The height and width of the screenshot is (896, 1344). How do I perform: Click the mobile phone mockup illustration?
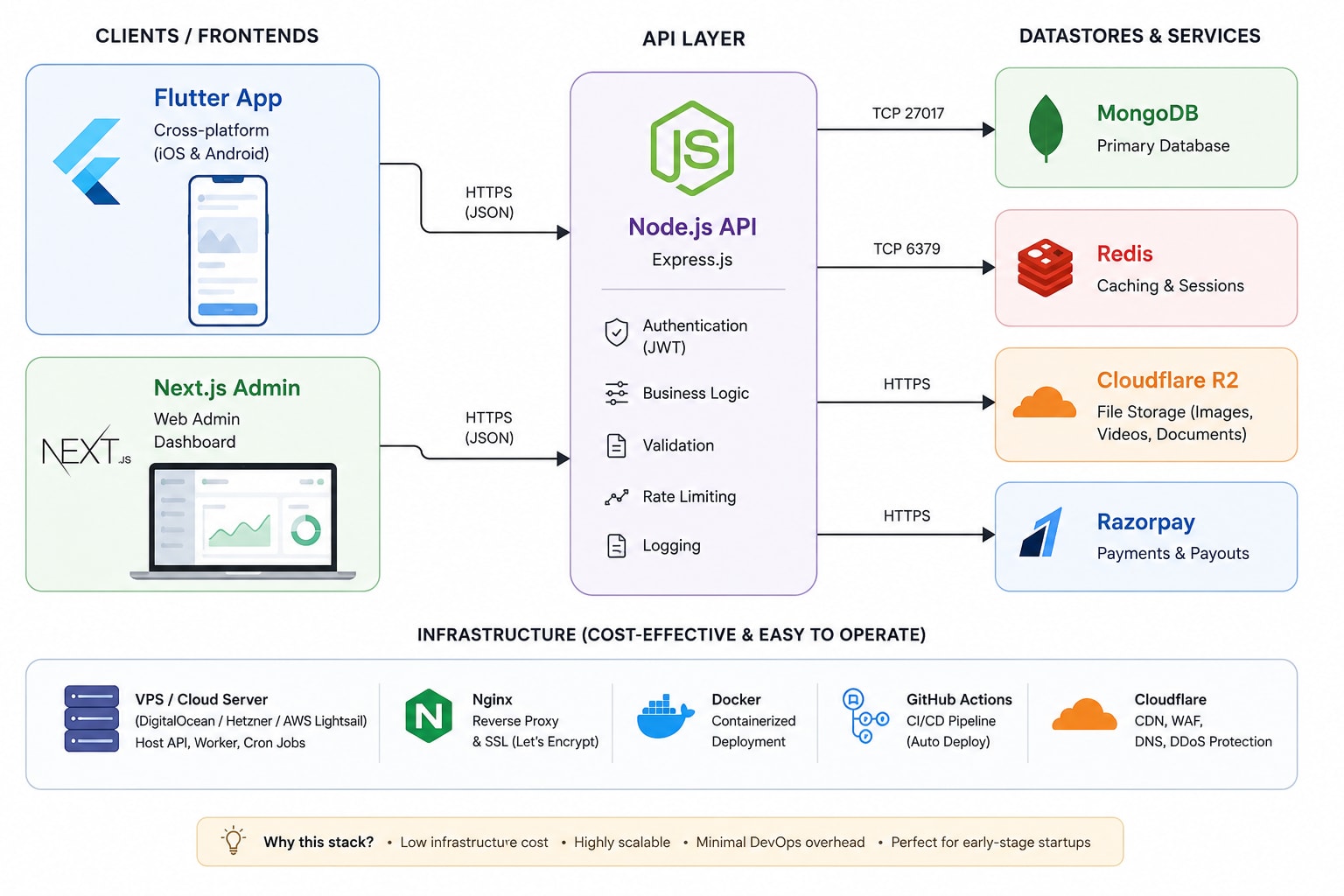tap(227, 250)
